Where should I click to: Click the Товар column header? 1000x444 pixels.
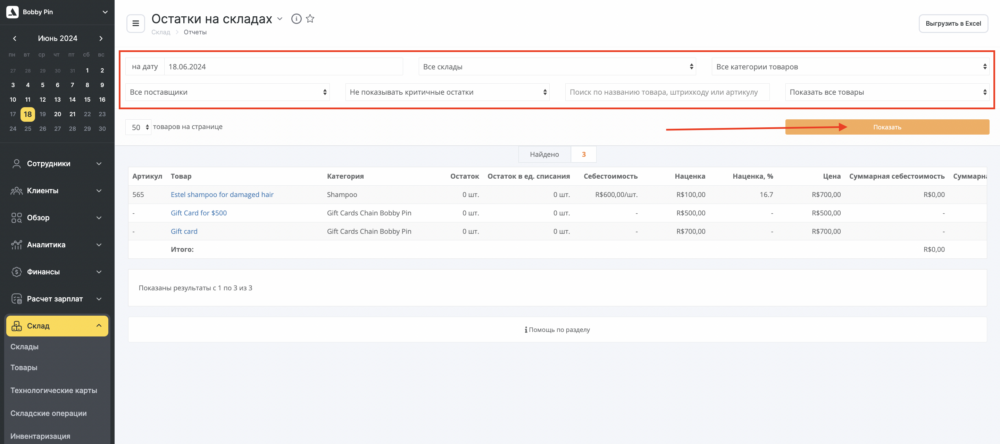tap(181, 176)
